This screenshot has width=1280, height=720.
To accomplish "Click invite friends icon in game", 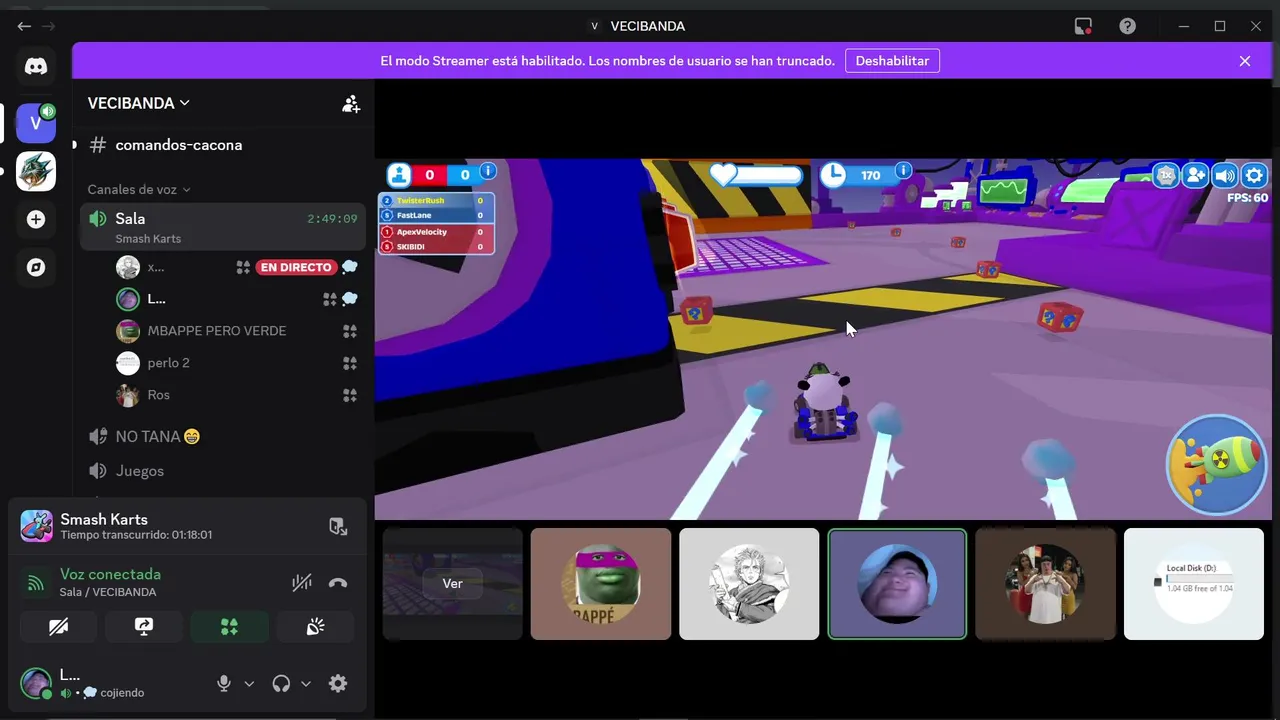I will coord(1195,176).
